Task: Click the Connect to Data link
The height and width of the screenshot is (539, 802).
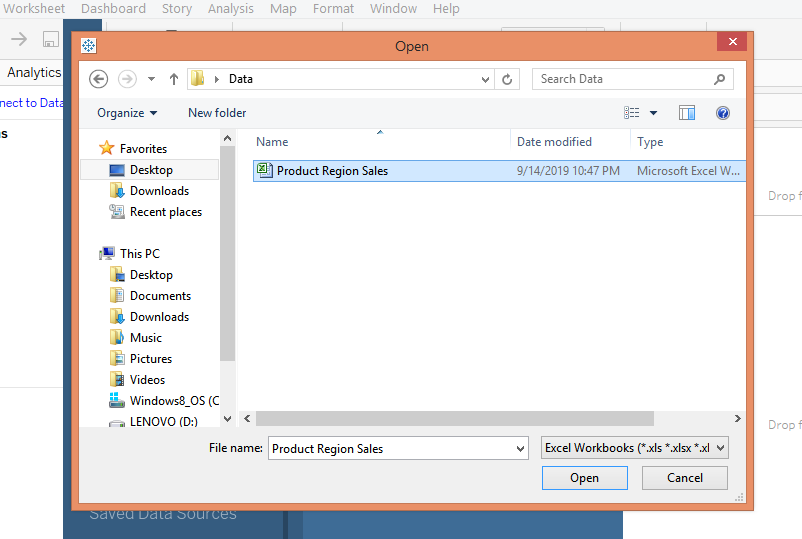Action: (31, 103)
